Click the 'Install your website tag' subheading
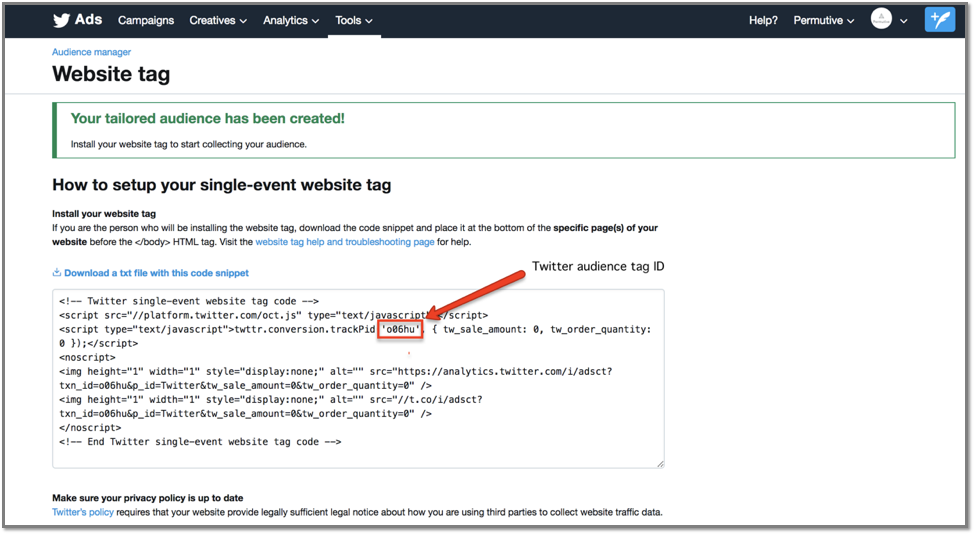The image size is (975, 535). click(104, 214)
